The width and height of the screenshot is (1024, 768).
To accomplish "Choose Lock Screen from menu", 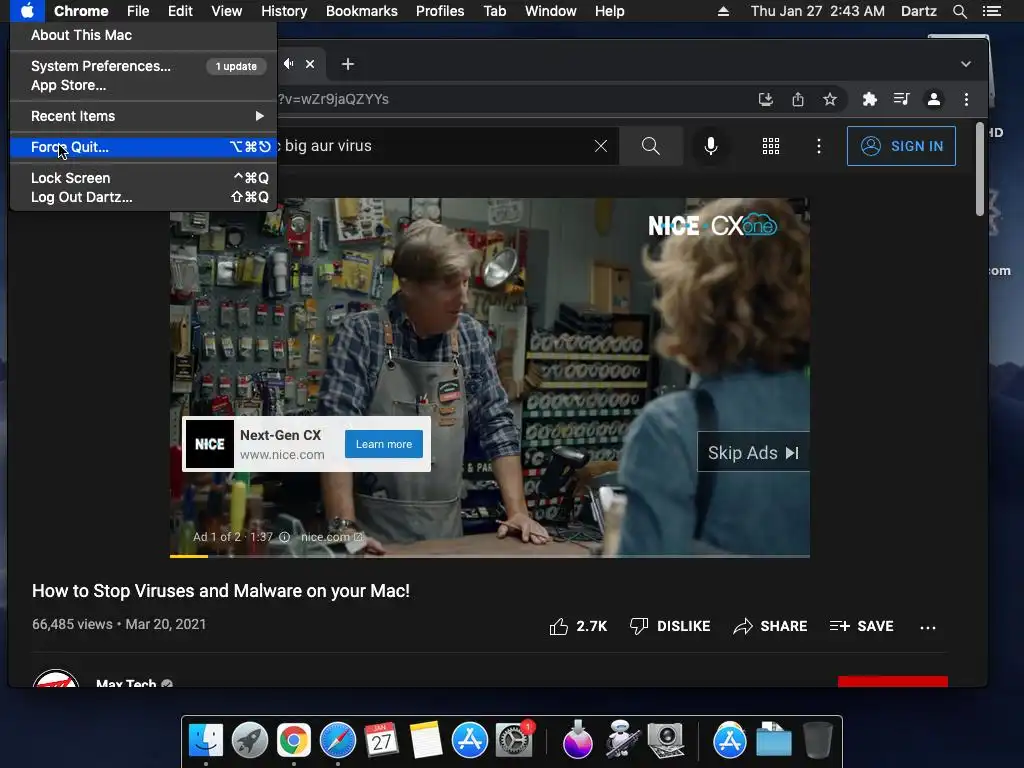I will tap(143, 178).
